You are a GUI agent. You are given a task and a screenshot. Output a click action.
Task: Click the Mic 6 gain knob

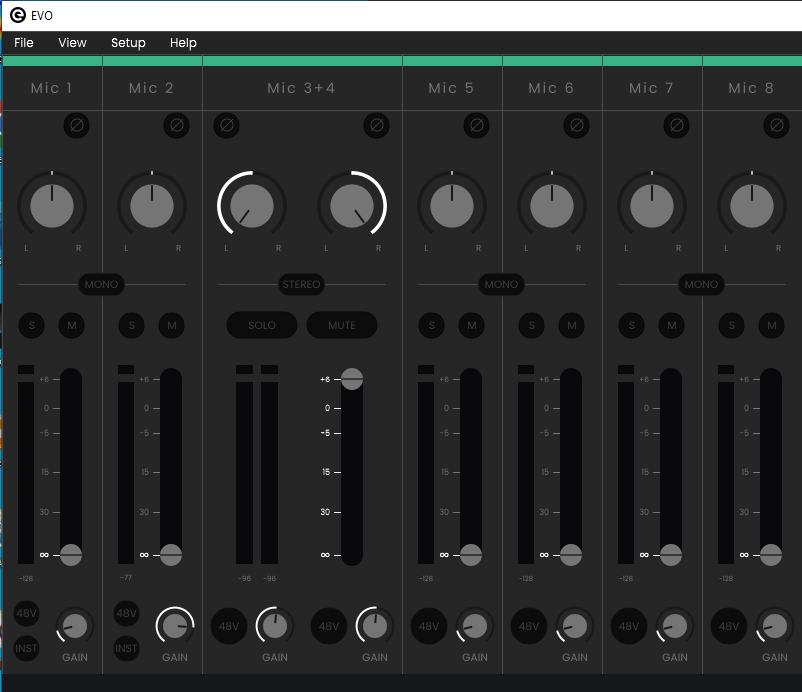click(575, 626)
